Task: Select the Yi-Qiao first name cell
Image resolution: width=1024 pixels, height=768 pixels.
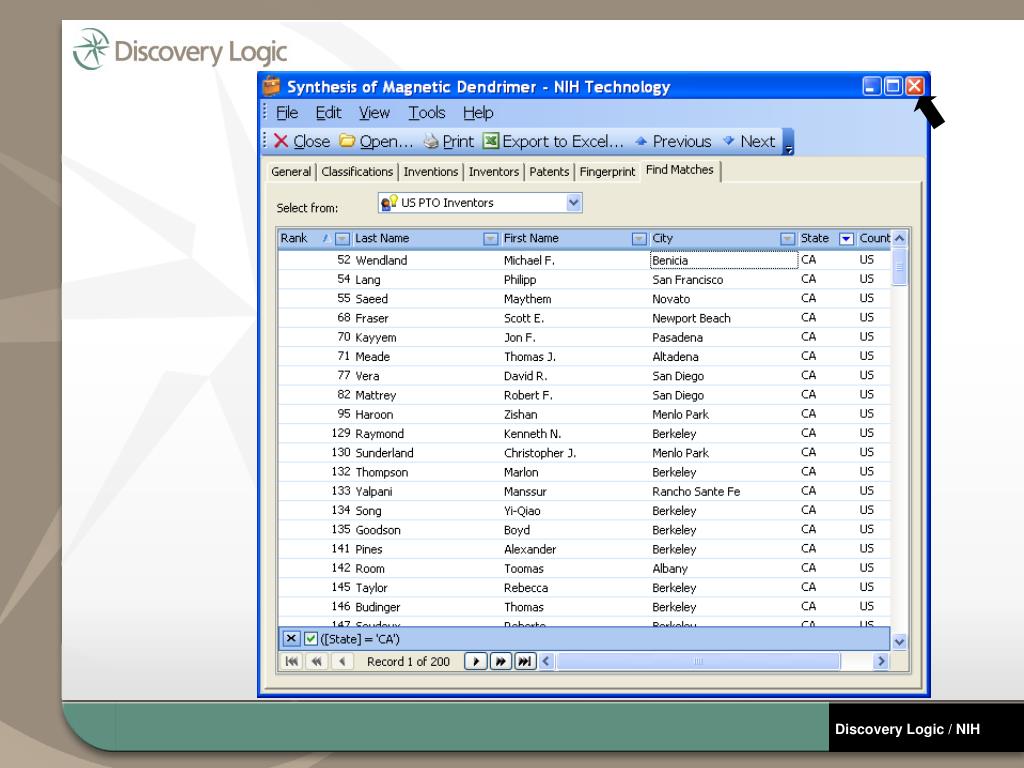Action: coord(575,511)
